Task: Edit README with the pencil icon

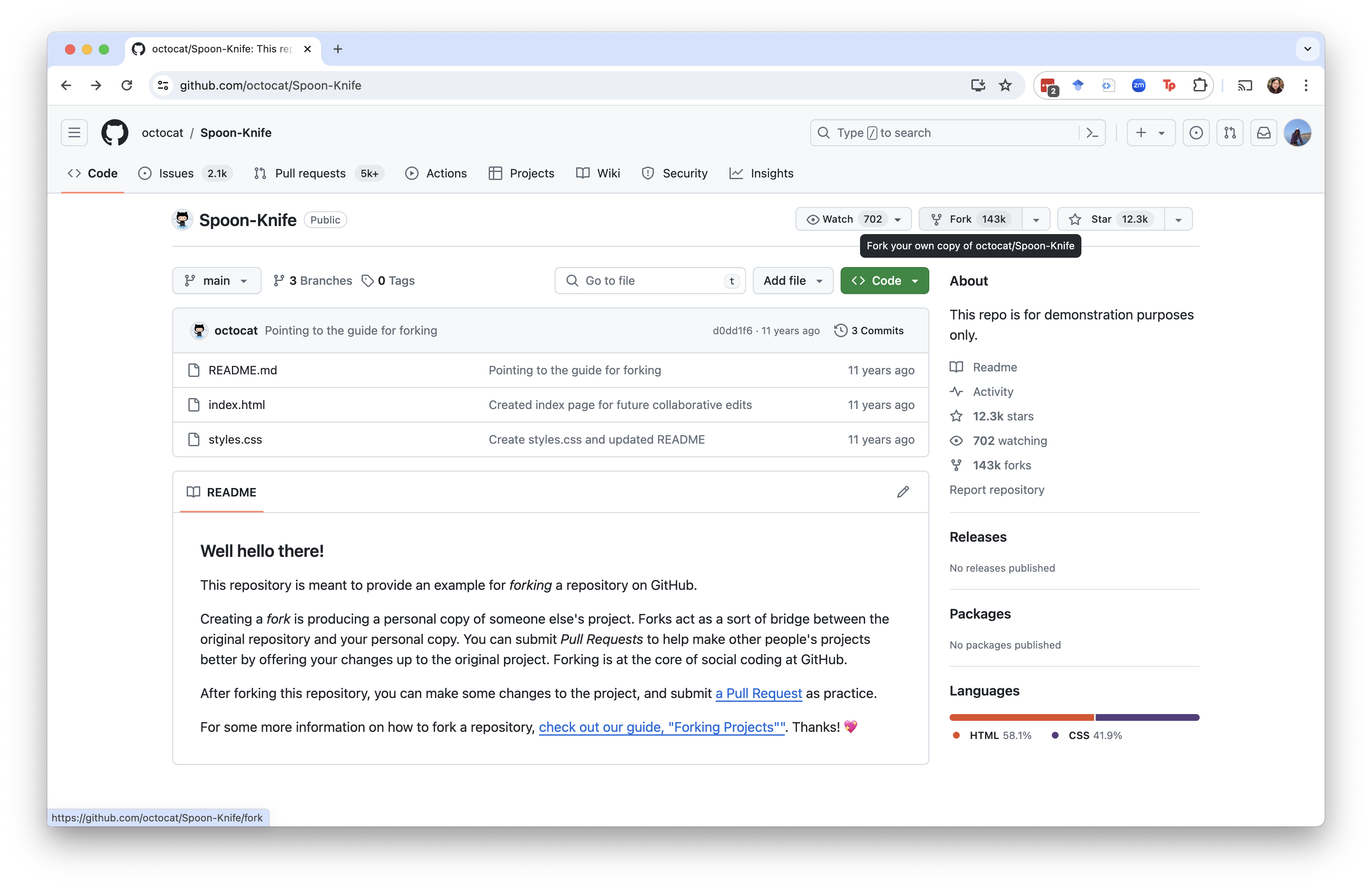Action: pos(903,492)
